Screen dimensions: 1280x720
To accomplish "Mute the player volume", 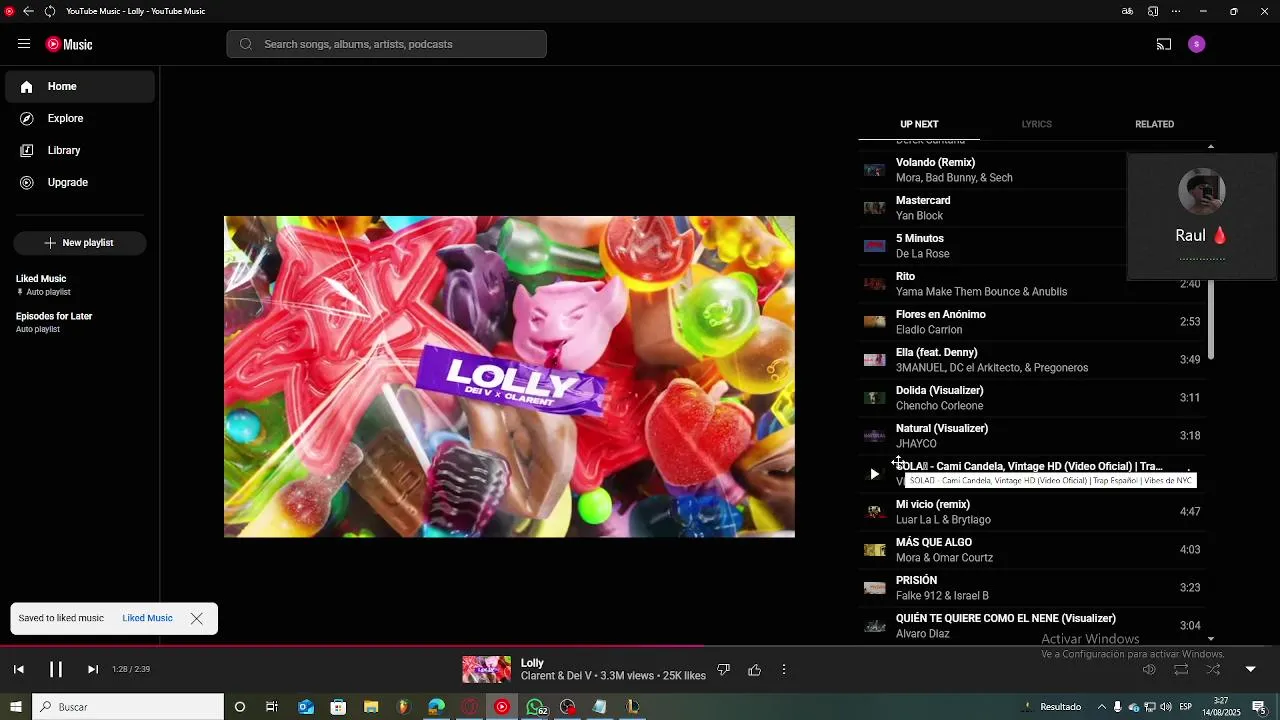I will tap(1149, 669).
